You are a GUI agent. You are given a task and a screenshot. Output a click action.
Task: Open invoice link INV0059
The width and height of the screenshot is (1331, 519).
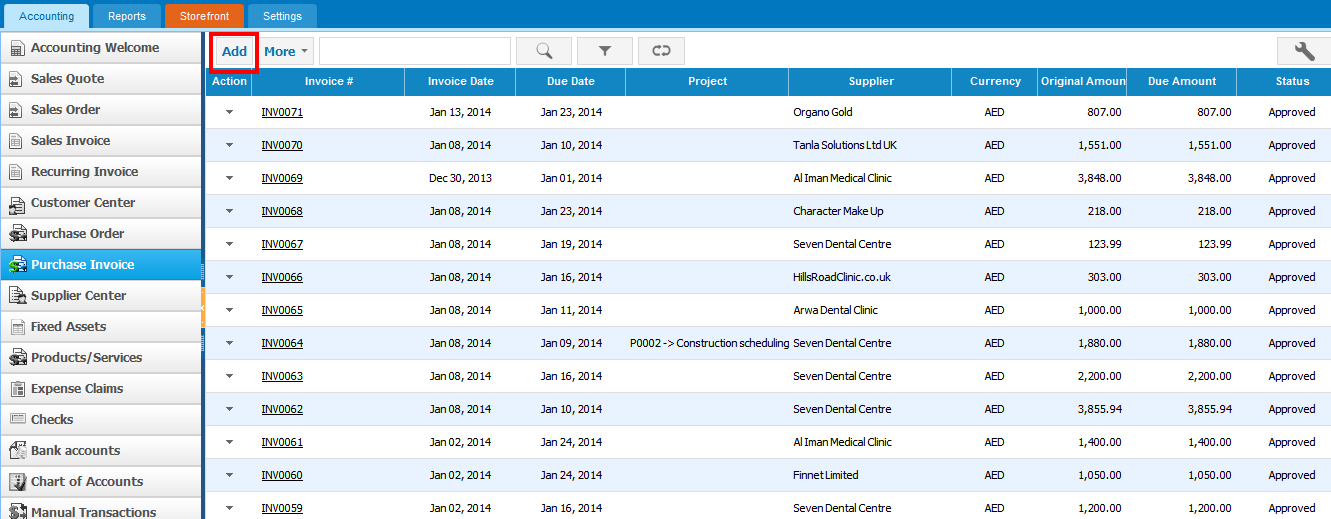coord(282,508)
